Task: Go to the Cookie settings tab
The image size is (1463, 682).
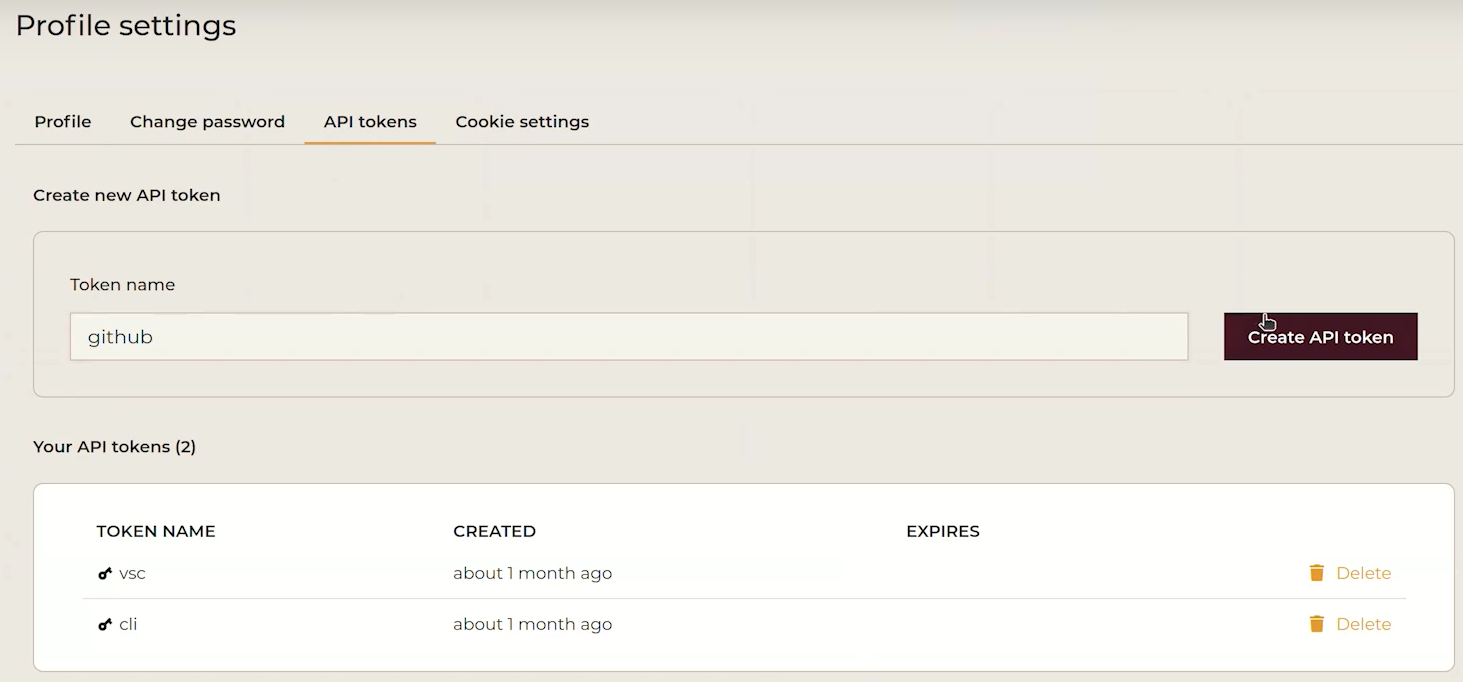Action: [522, 122]
